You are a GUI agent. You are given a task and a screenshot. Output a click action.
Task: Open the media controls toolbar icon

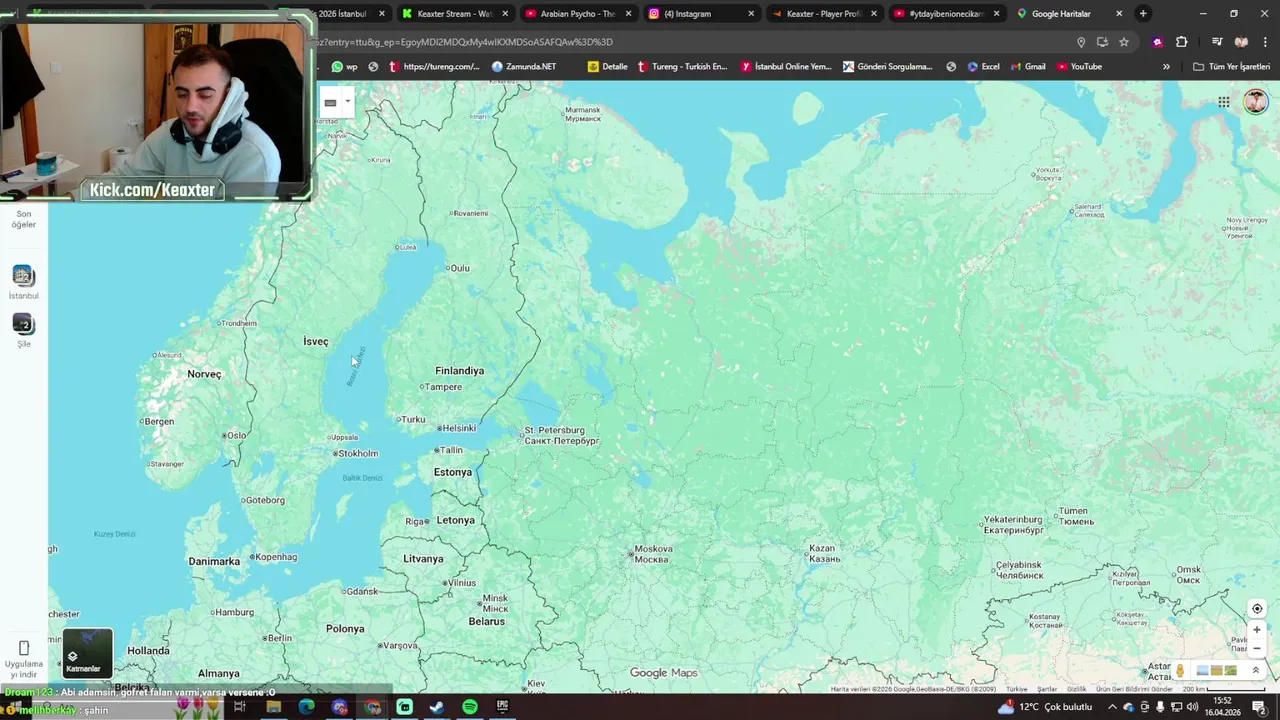click(x=1217, y=42)
